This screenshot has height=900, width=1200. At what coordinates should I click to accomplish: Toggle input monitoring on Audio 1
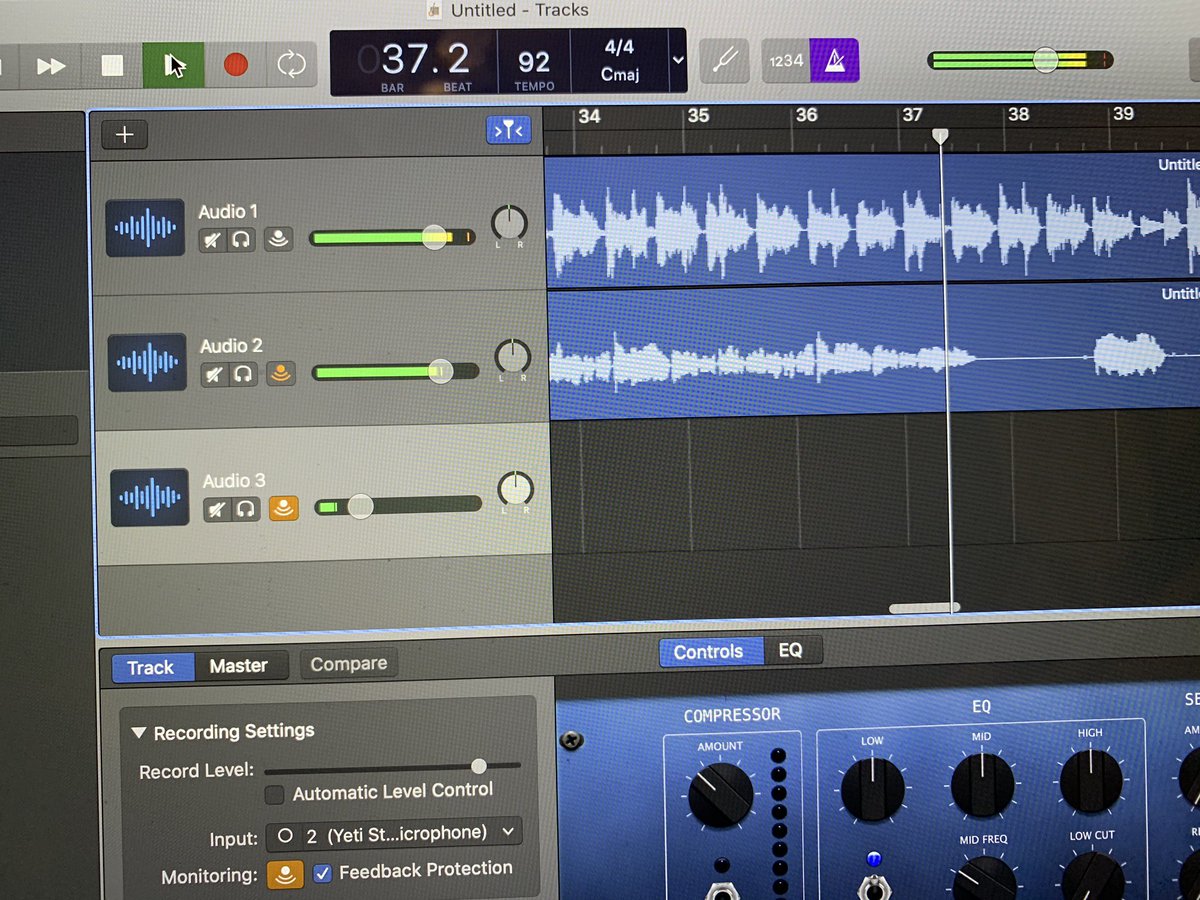(278, 239)
